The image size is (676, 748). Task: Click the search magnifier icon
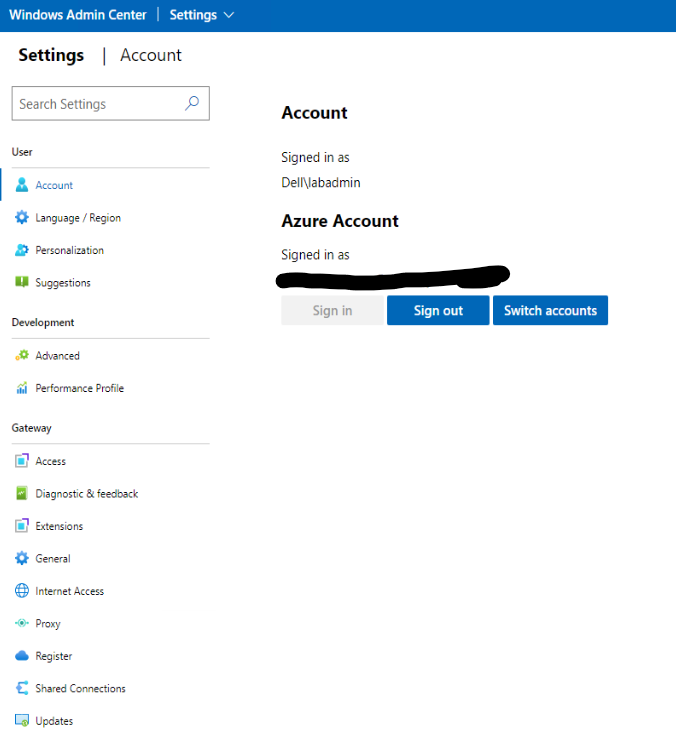coord(193,103)
